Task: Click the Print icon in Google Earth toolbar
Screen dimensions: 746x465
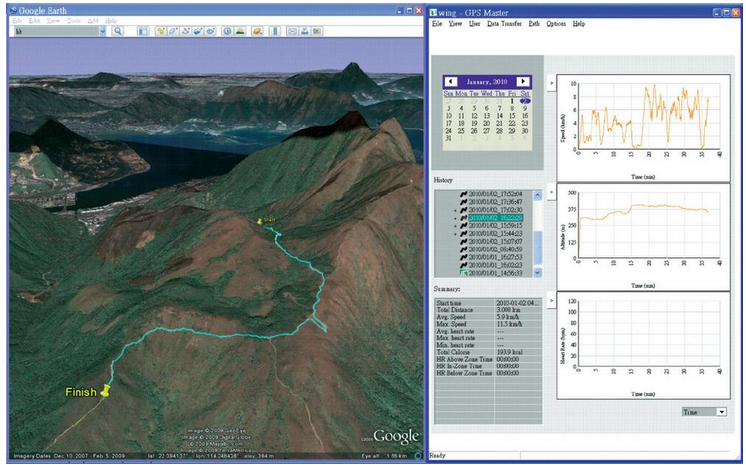Action: pos(304,31)
